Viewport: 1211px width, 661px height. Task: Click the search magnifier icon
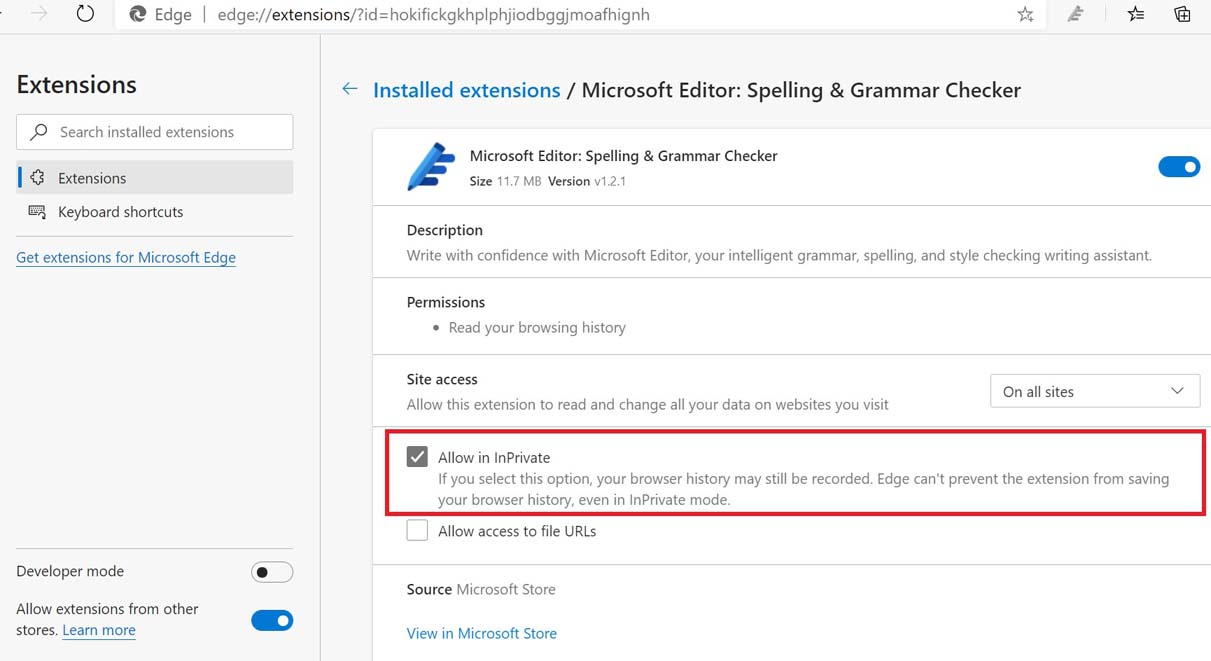pos(39,132)
